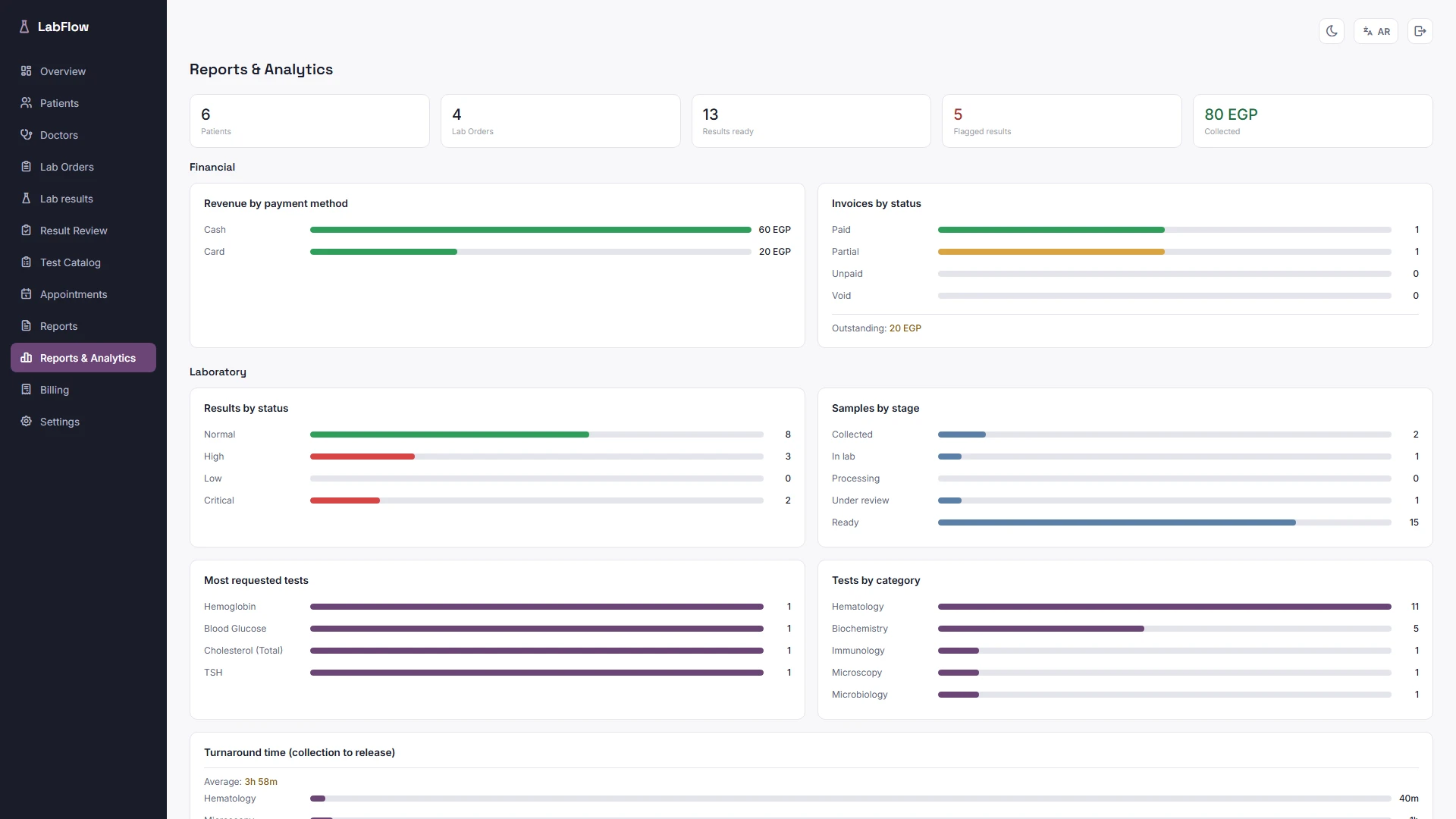Click the Hemoglobin test row label
This screenshot has width=1456, height=819.
pos(230,606)
